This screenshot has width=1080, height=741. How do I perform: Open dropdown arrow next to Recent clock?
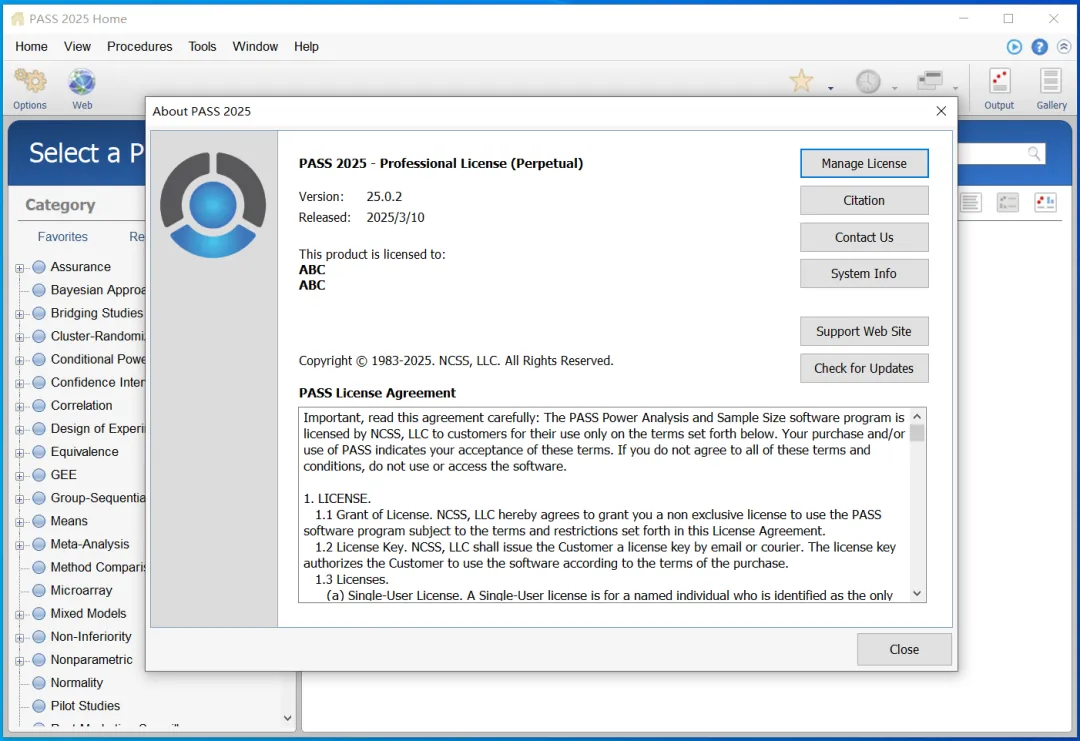(895, 88)
